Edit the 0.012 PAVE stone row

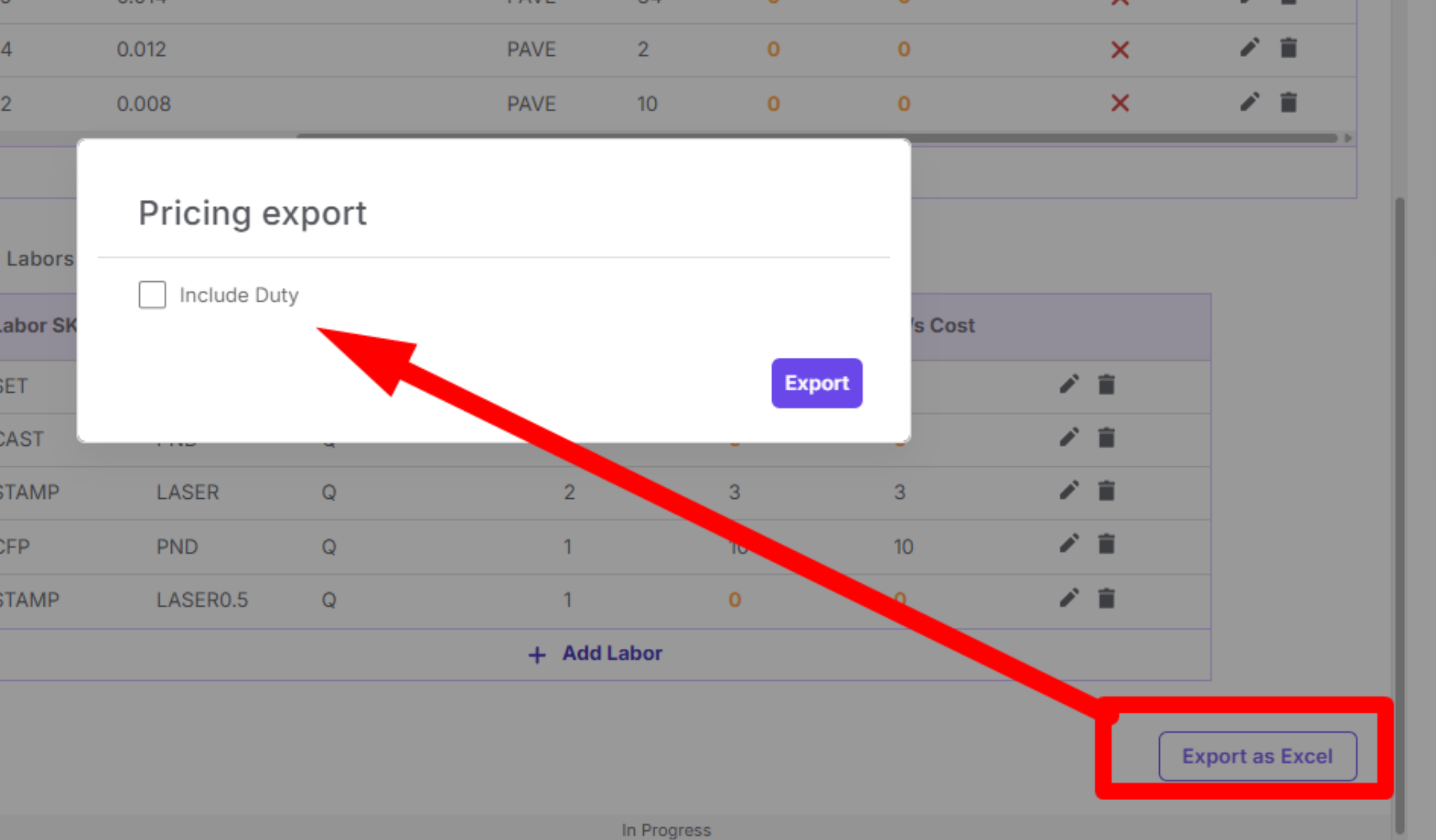point(1249,48)
